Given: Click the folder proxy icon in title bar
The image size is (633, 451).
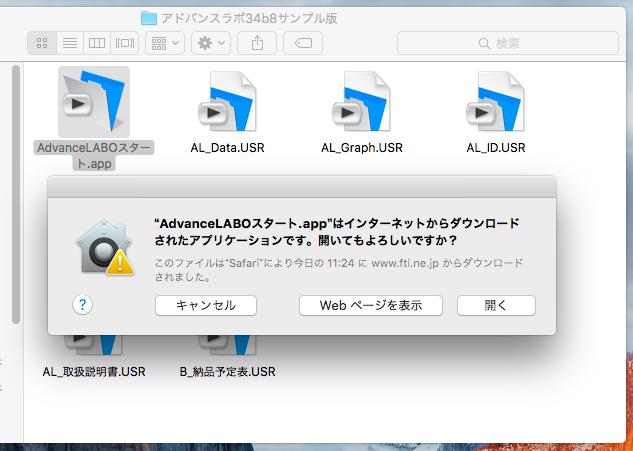Looking at the screenshot, I should (149, 18).
